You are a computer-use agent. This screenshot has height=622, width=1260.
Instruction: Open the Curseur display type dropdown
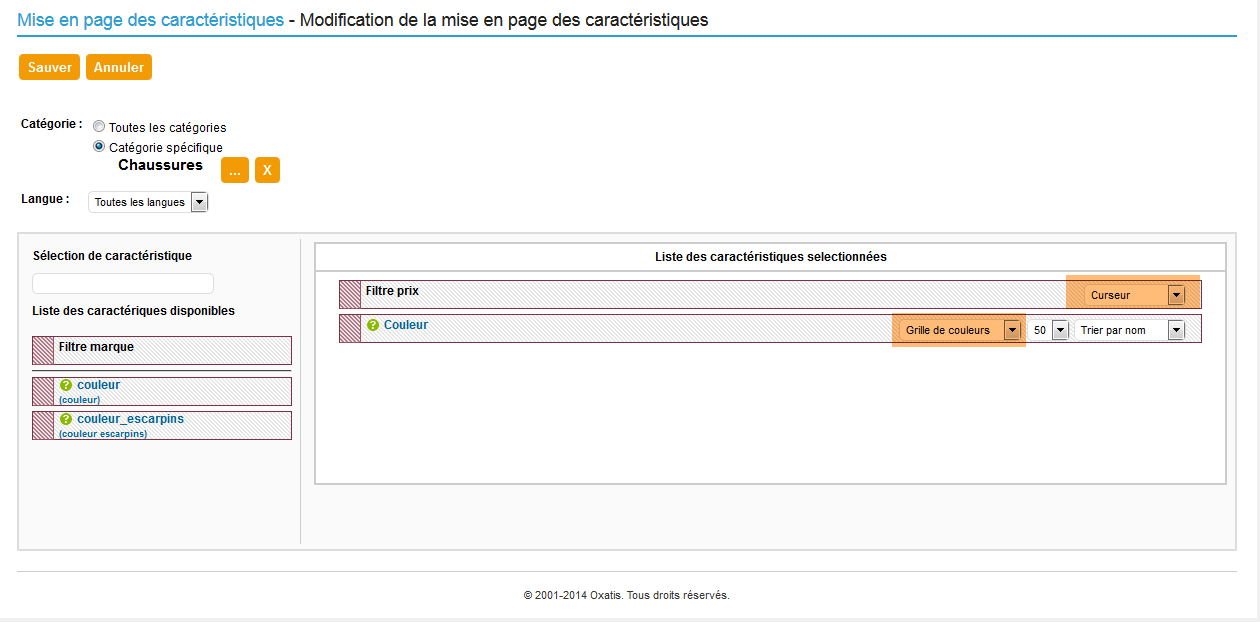pos(1134,295)
